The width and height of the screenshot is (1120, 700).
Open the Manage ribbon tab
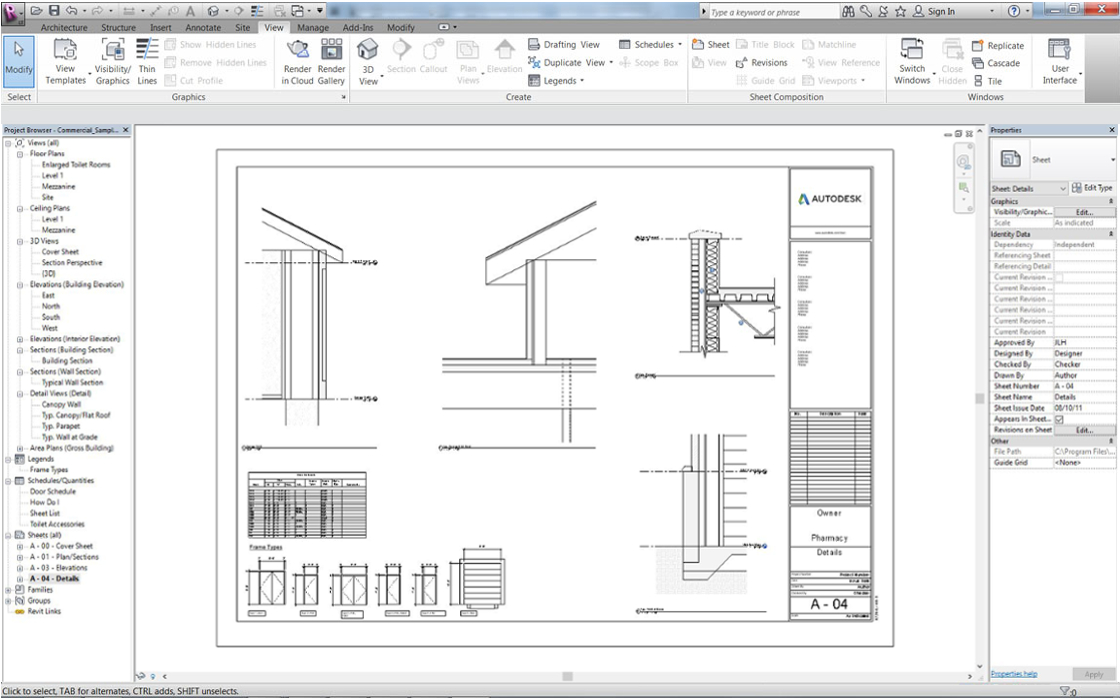(312, 28)
